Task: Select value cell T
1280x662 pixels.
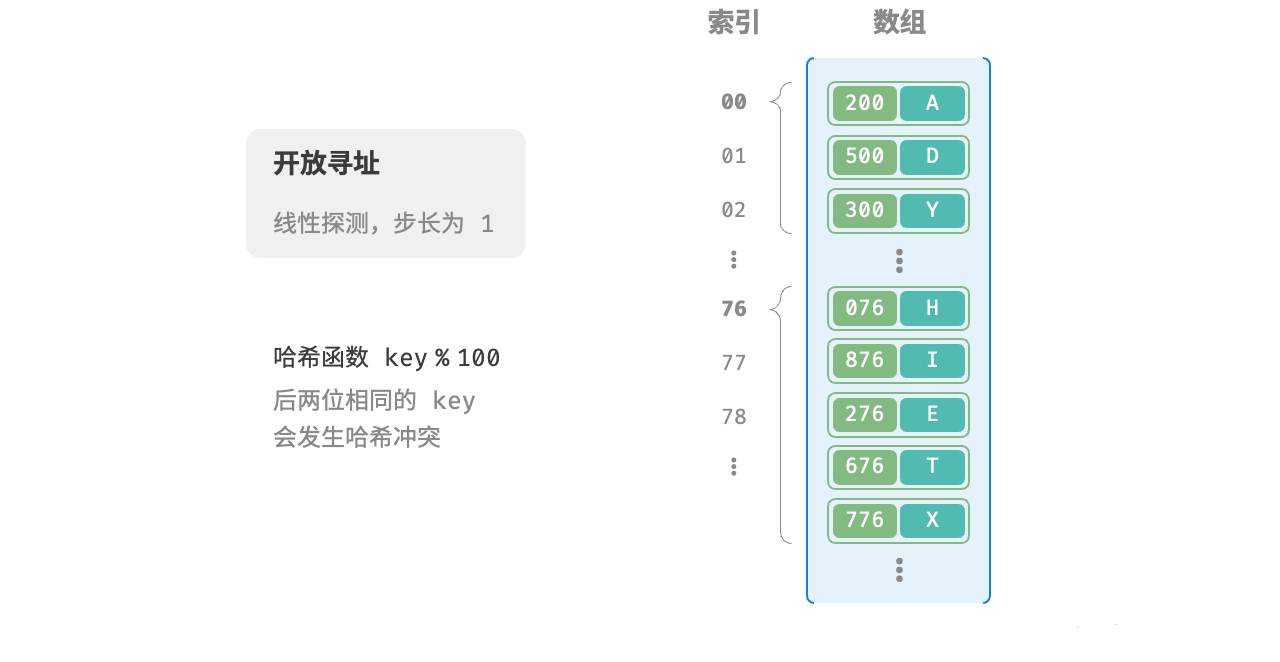Action: (x=932, y=467)
